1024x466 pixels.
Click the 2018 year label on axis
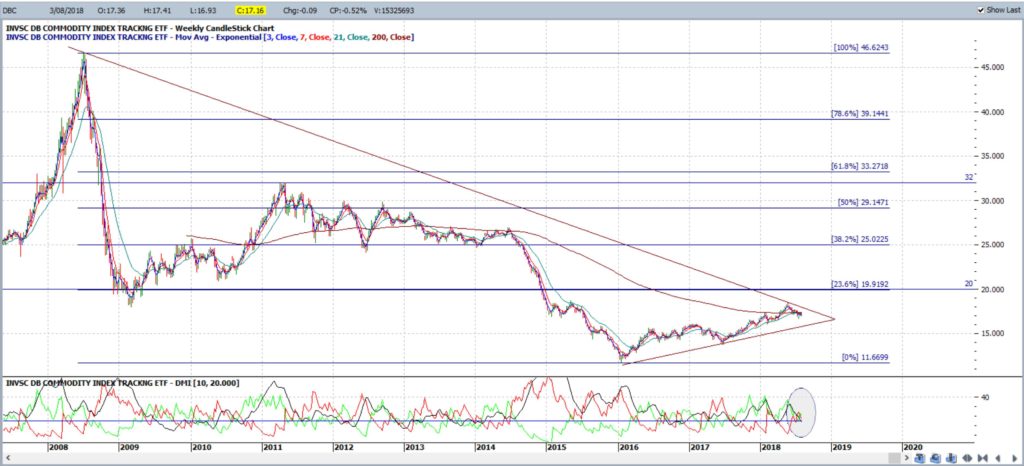click(770, 448)
